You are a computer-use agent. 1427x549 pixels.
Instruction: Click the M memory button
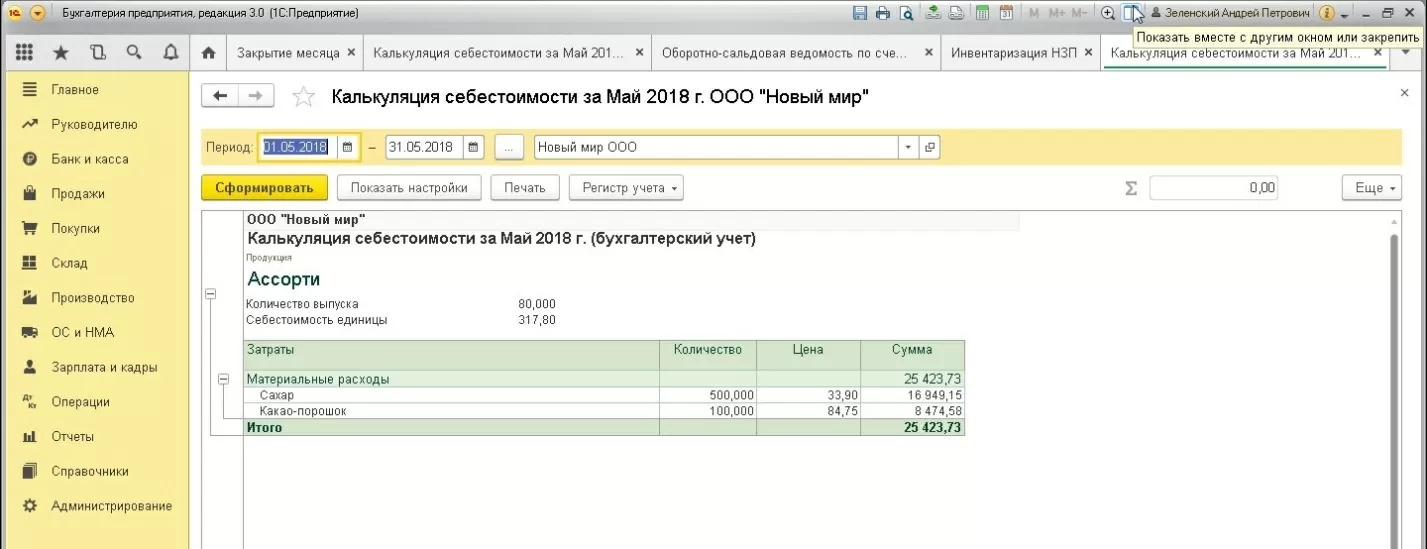tap(1034, 13)
